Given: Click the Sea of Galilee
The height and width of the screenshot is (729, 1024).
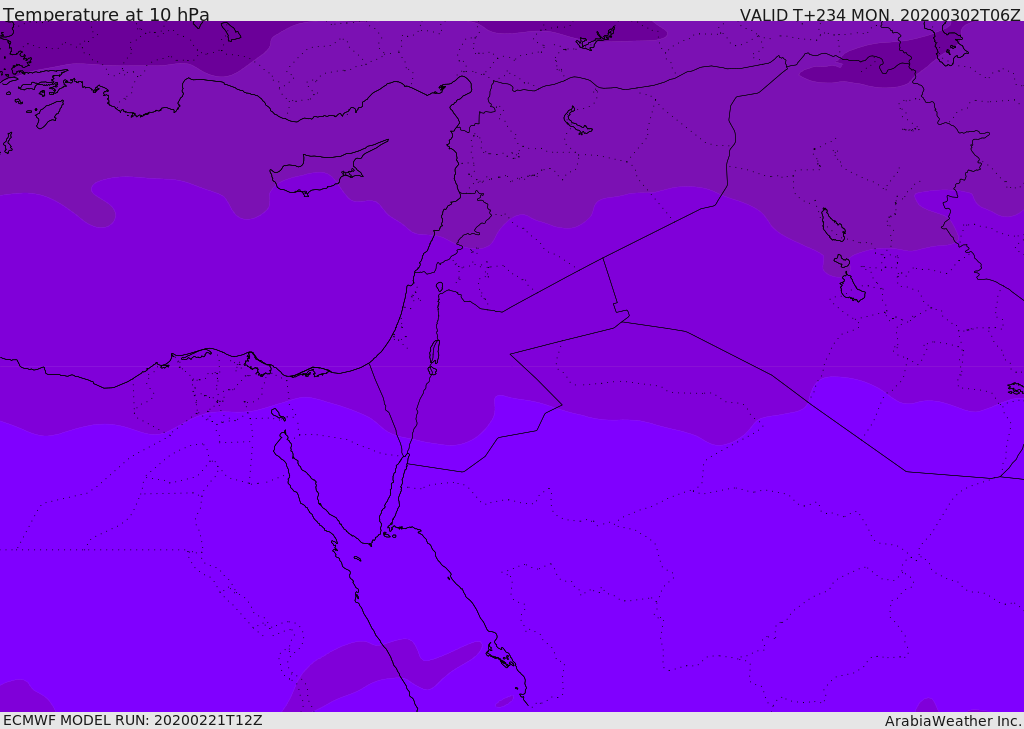Looking at the screenshot, I should [439, 287].
